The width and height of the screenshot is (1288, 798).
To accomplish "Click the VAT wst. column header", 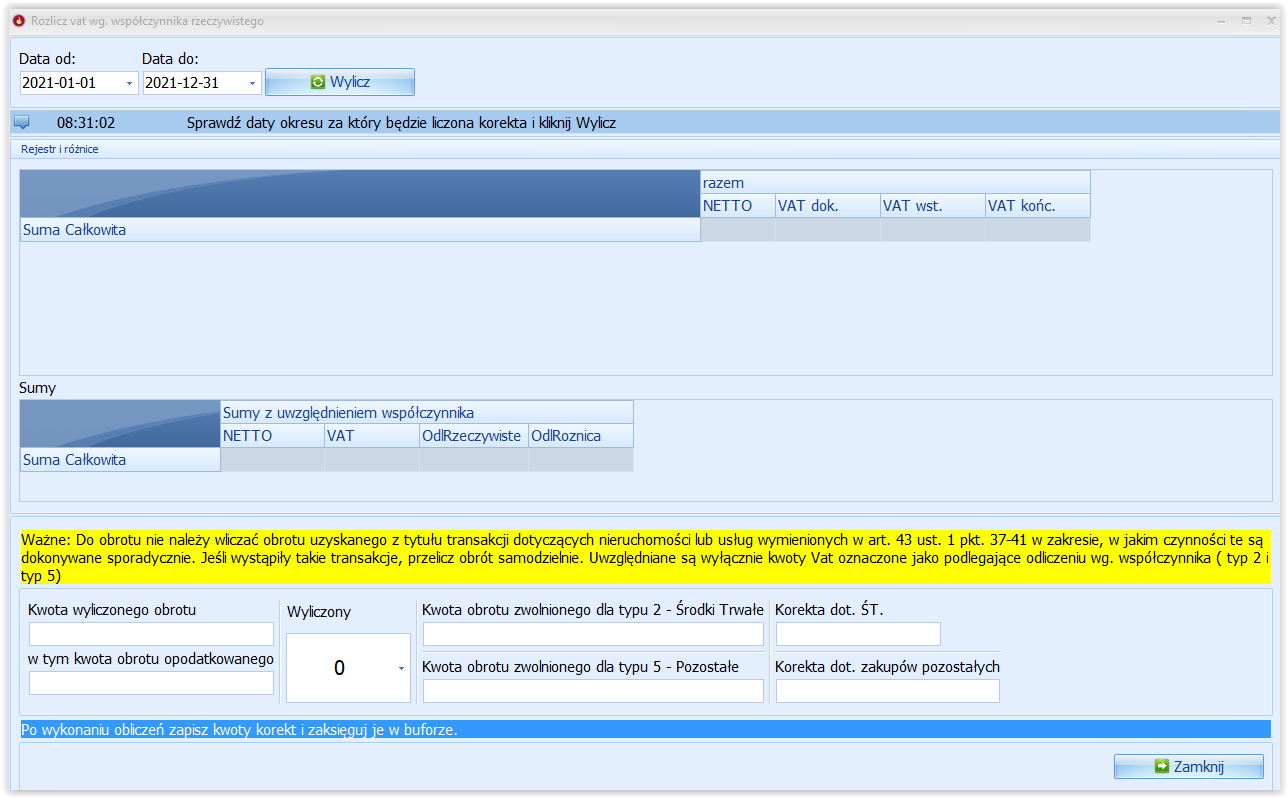I will tap(933, 206).
